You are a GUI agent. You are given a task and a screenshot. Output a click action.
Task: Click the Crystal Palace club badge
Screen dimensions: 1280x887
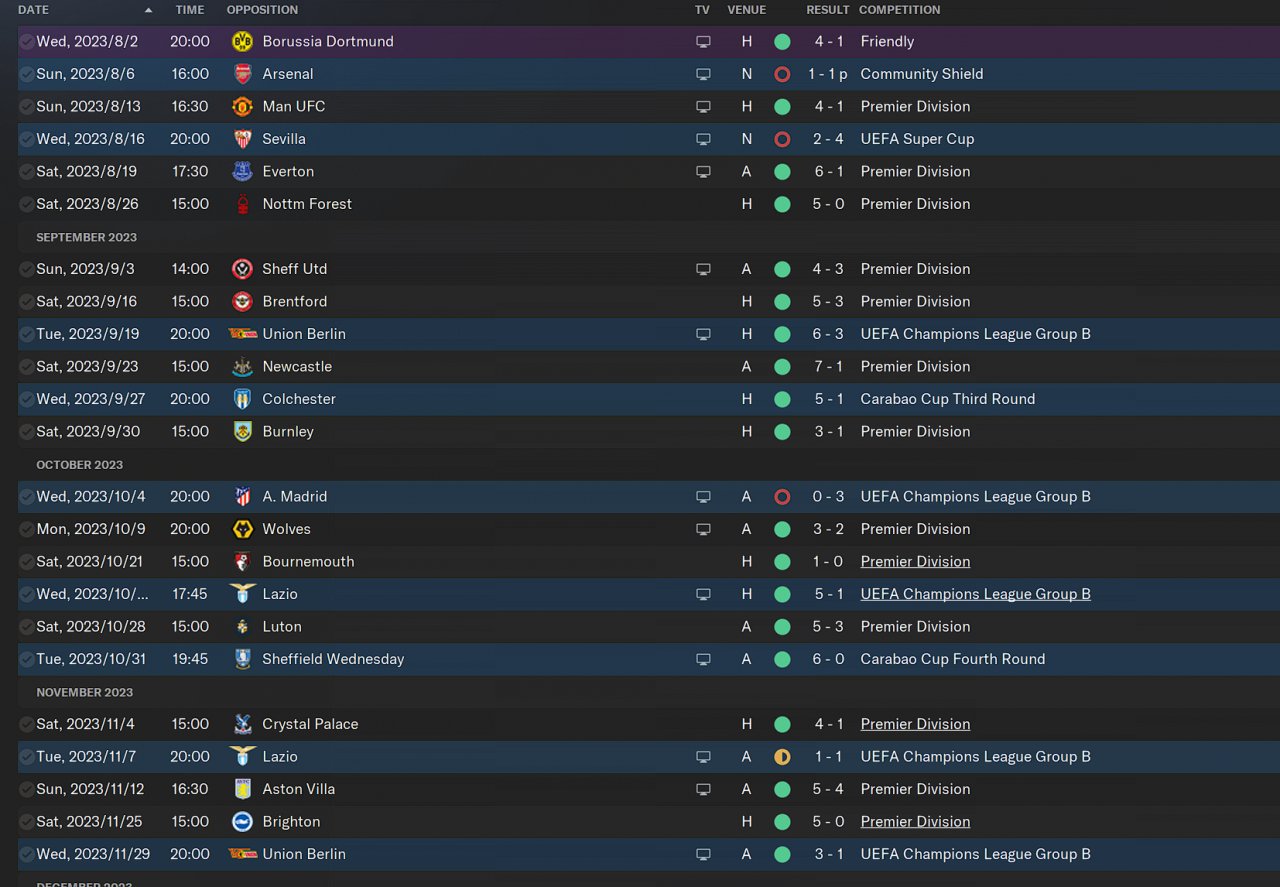pos(242,724)
